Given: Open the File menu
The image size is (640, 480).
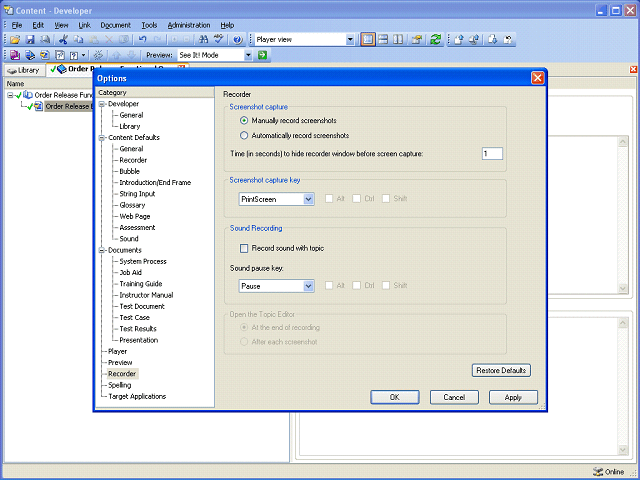Looking at the screenshot, I should 16,25.
